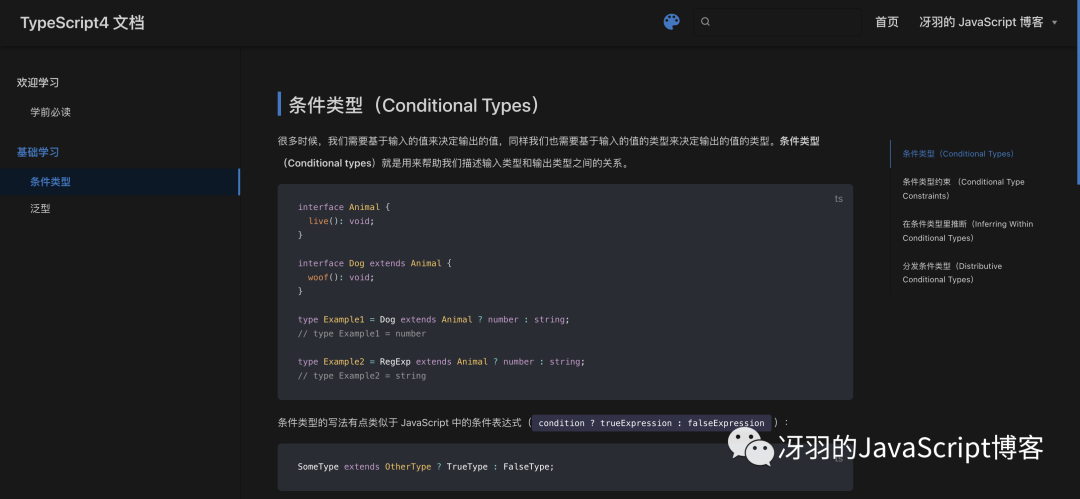Click the code line 'interface Animal {'
This screenshot has width=1080, height=499.
click(344, 207)
